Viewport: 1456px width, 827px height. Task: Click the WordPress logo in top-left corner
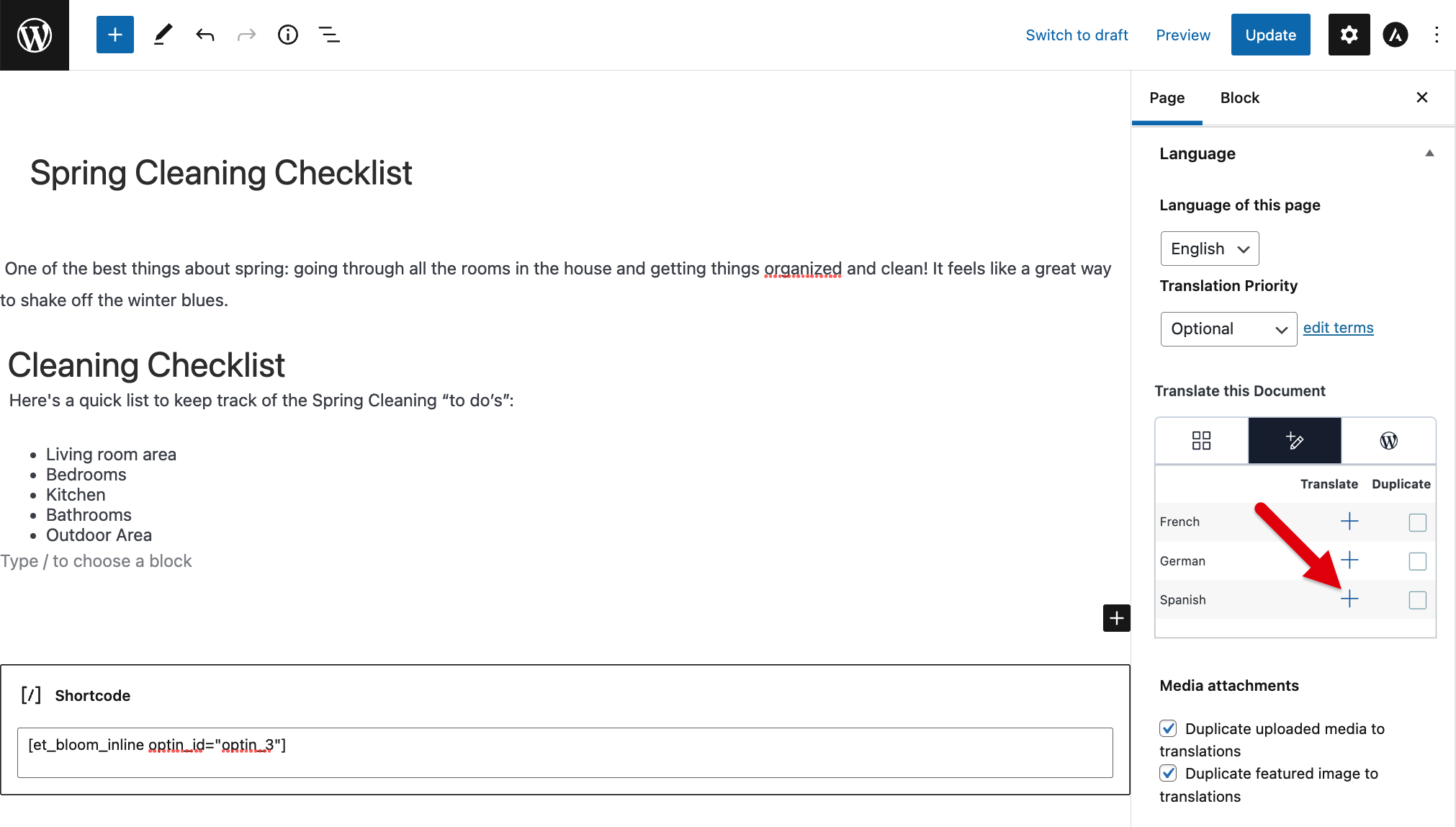pyautogui.click(x=35, y=35)
